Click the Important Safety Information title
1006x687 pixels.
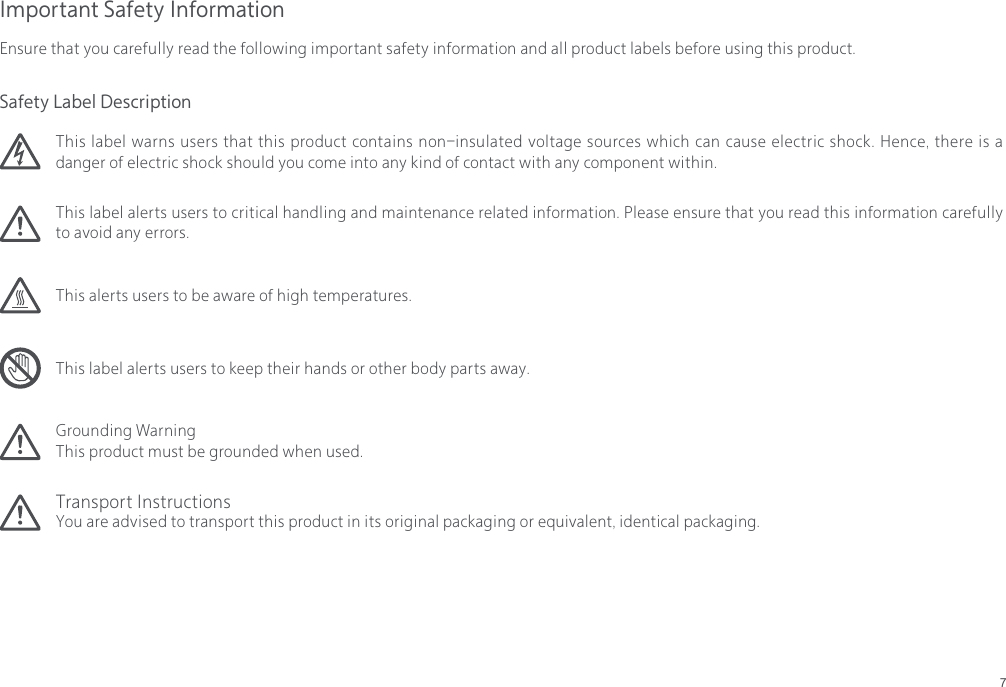point(142,11)
